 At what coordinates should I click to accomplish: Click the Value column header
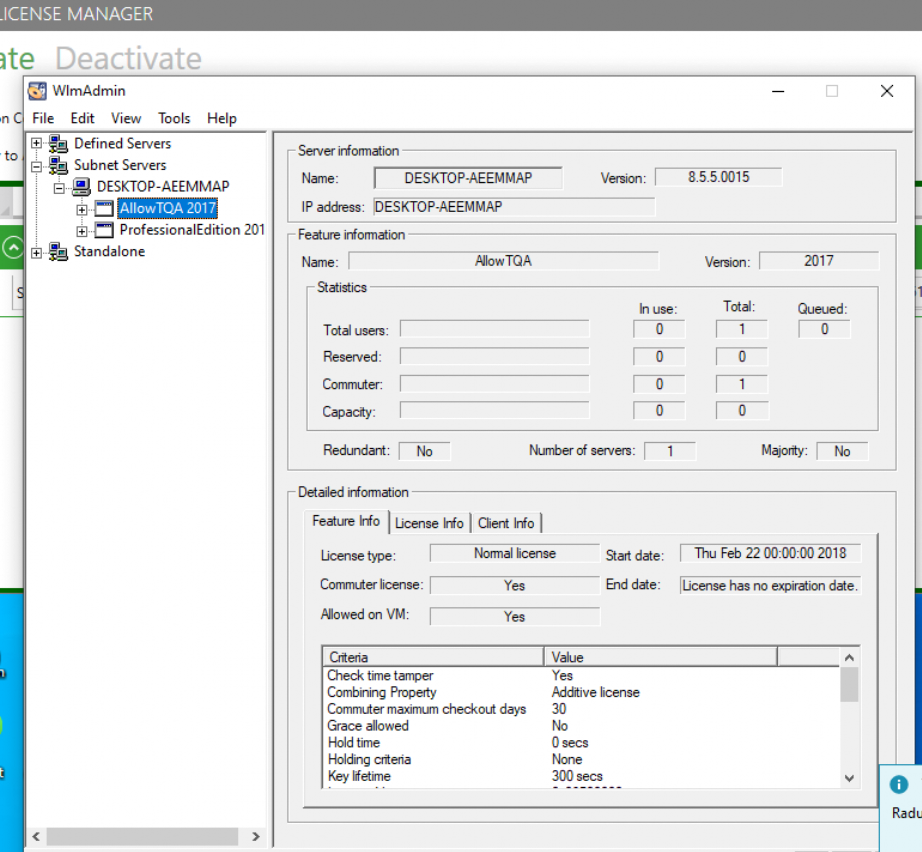[x=661, y=657]
